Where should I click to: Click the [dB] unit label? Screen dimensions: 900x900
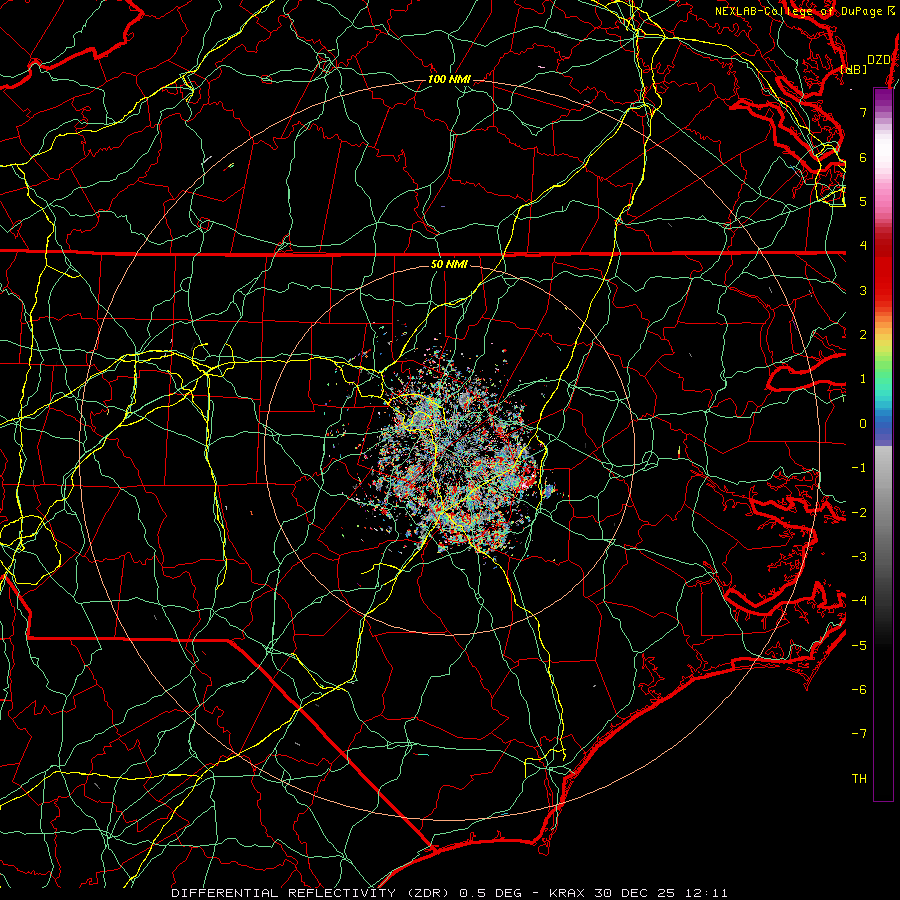point(854,69)
